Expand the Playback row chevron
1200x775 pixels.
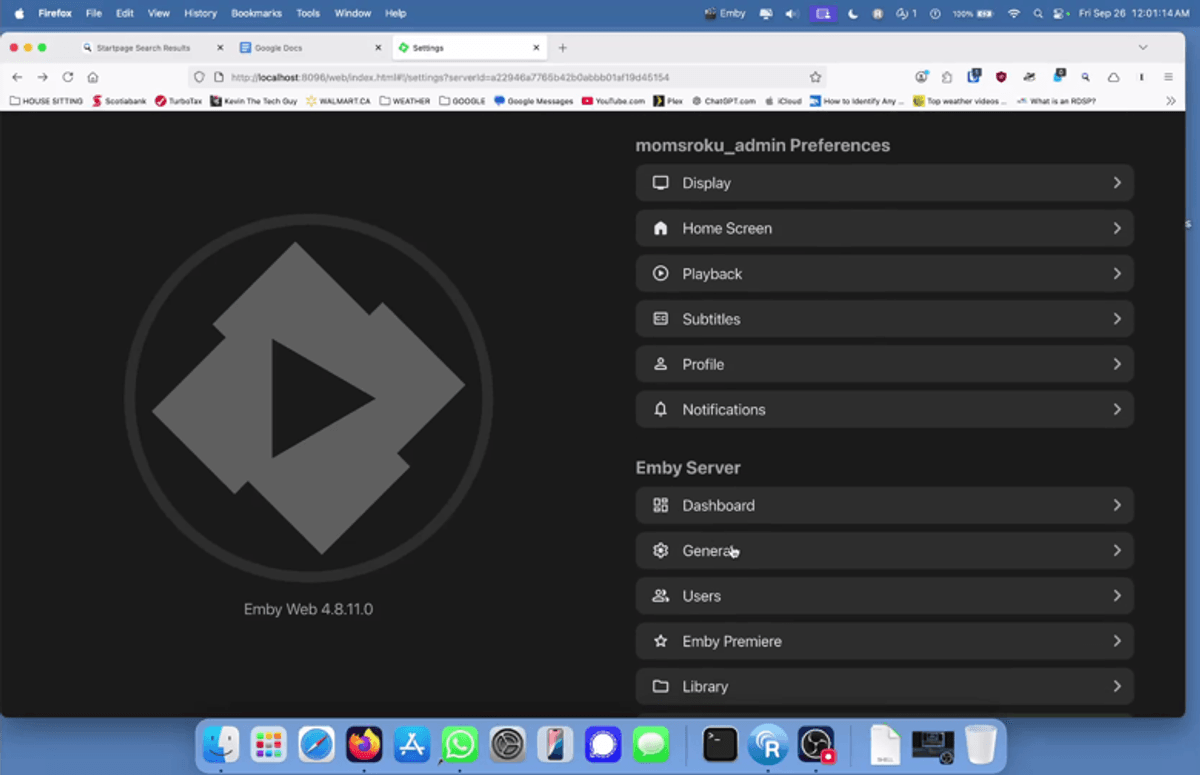click(x=1116, y=274)
